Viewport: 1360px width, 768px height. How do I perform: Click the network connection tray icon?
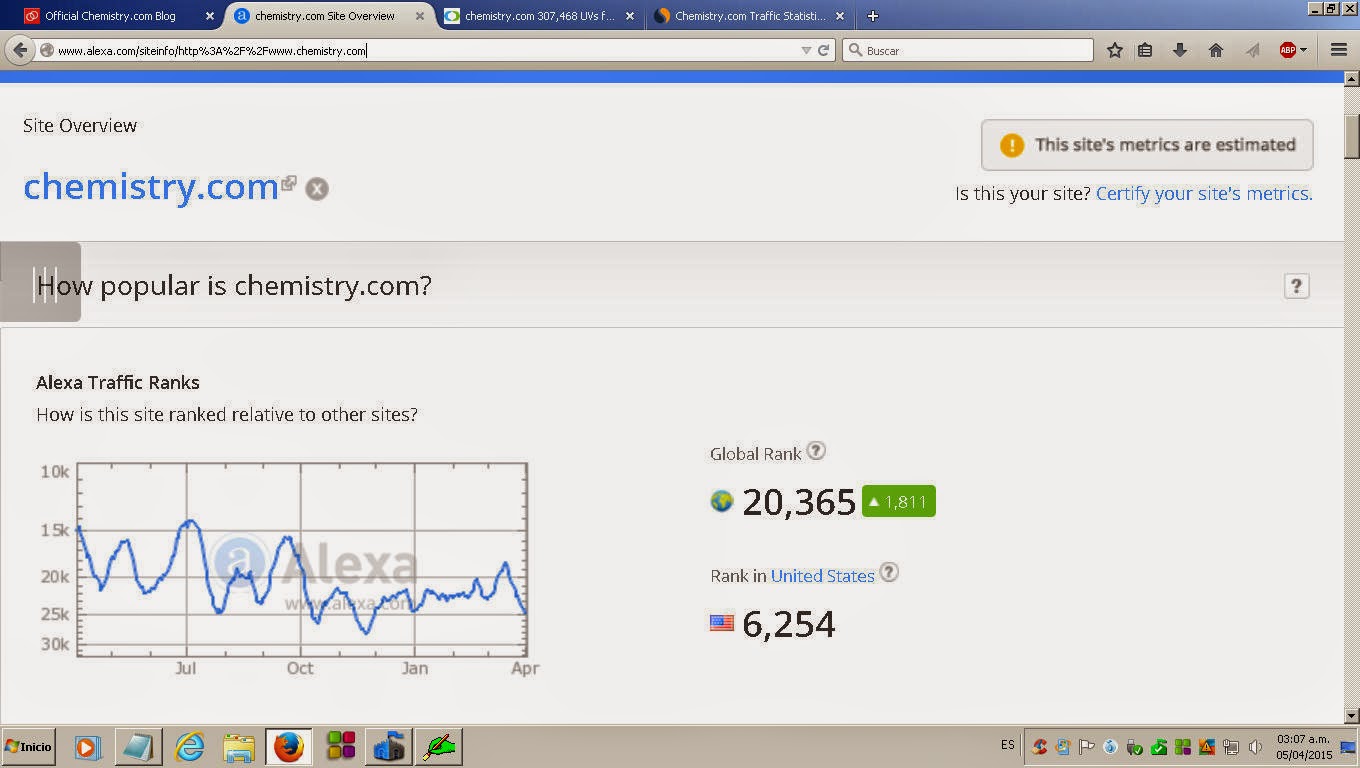click(x=1231, y=747)
